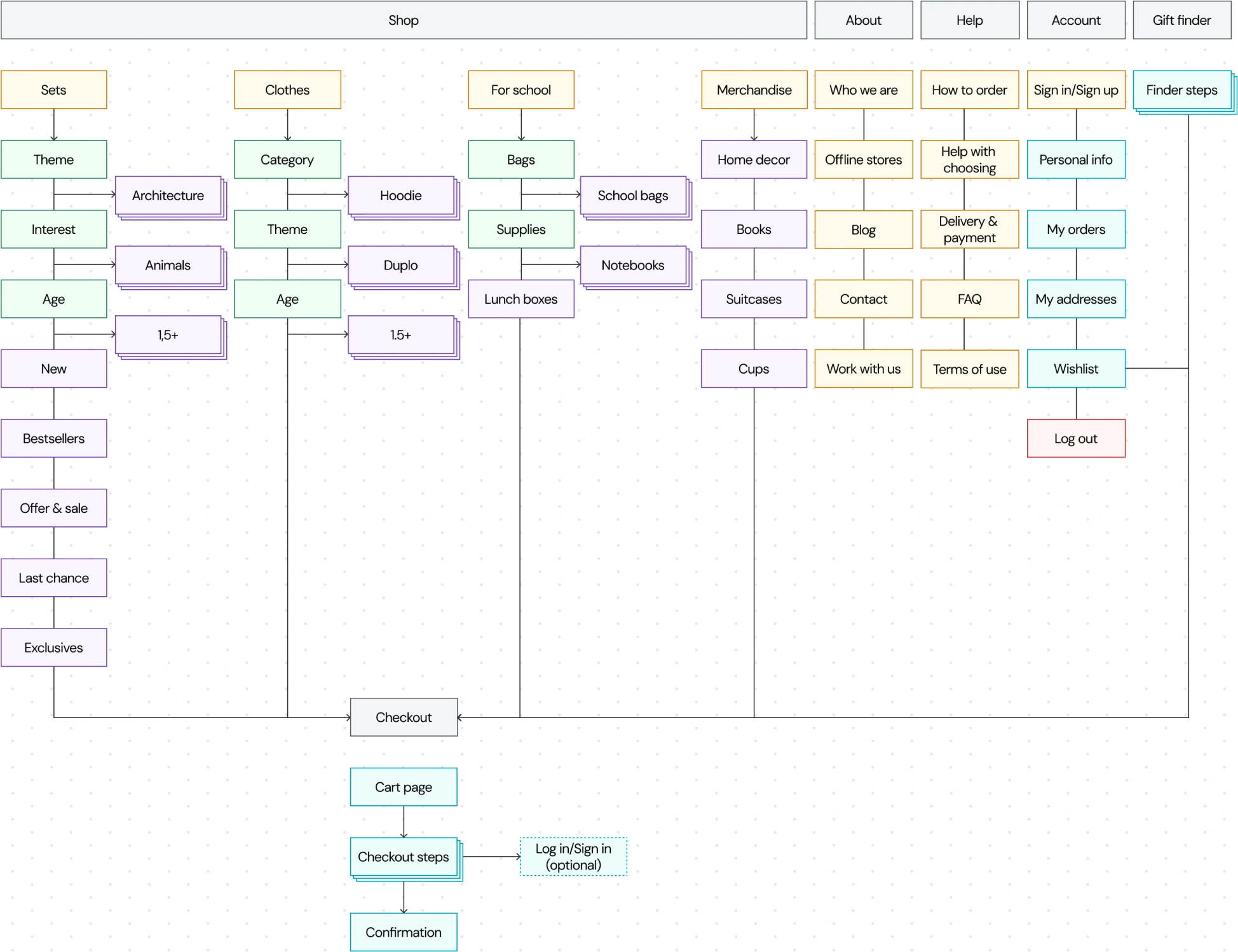The image size is (1238, 952).
Task: Click the Gift finder header node
Action: point(1181,20)
